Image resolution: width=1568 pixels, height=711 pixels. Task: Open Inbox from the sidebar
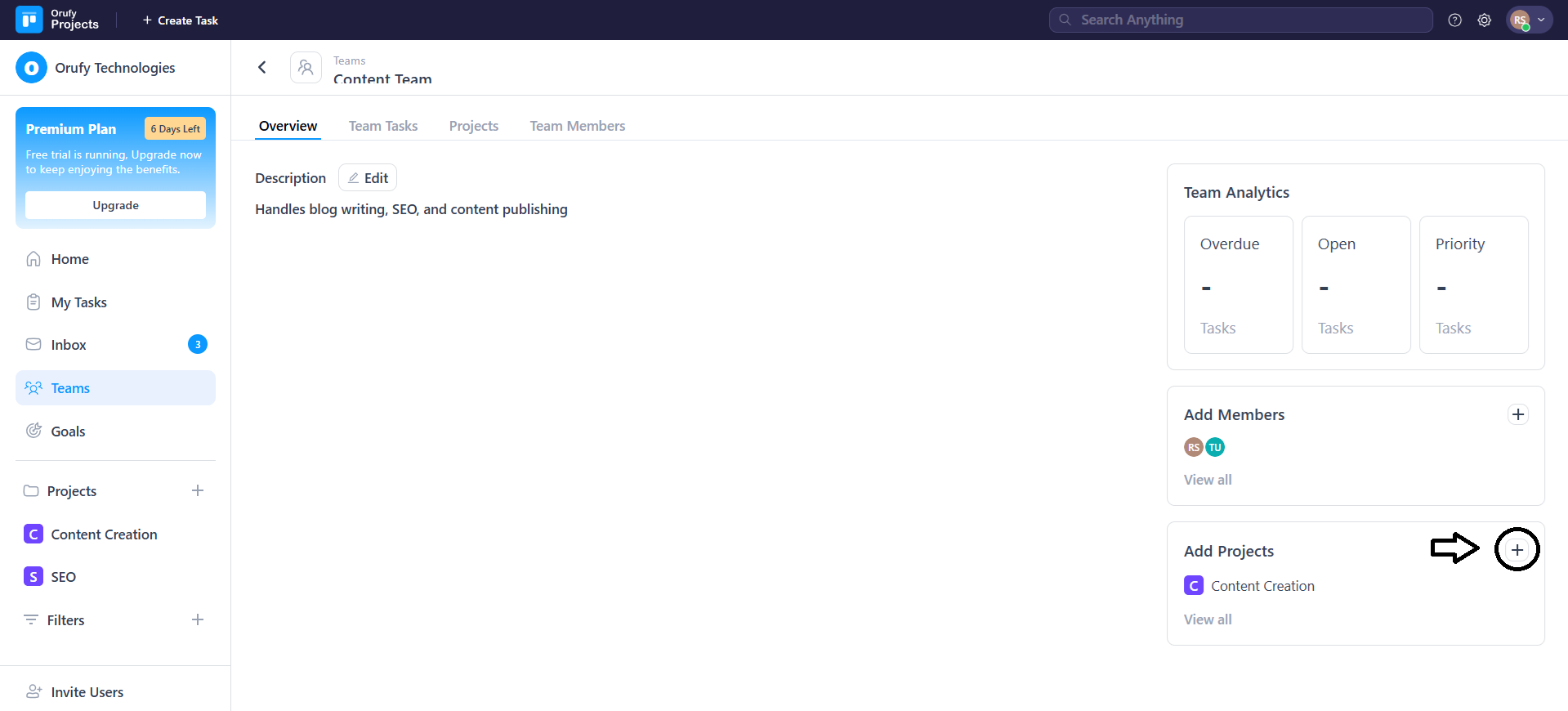click(x=69, y=345)
